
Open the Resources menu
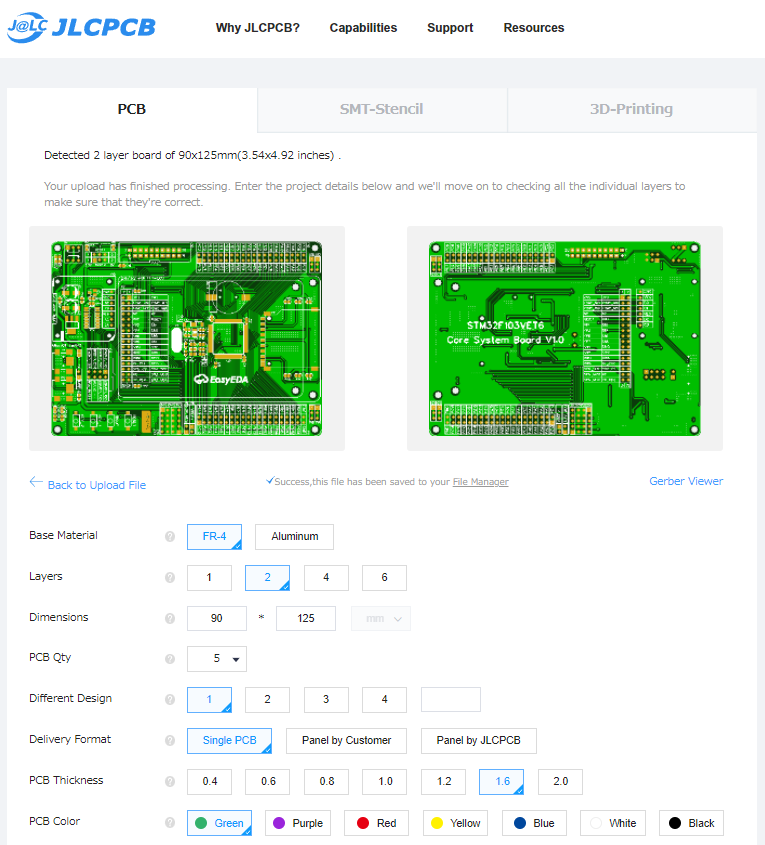pos(534,27)
